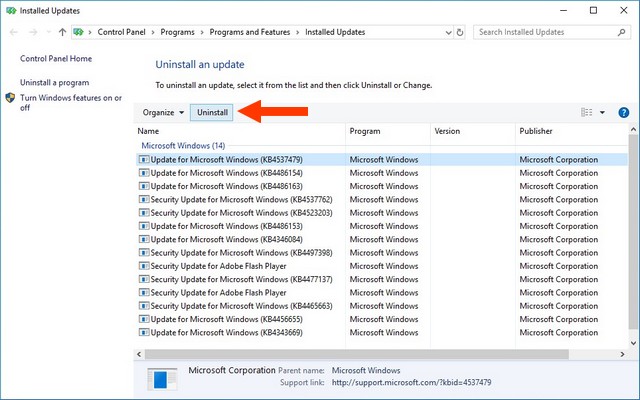Select Update for Microsoft Windows (KB4486154)
640x400 pixels.
click(382, 173)
